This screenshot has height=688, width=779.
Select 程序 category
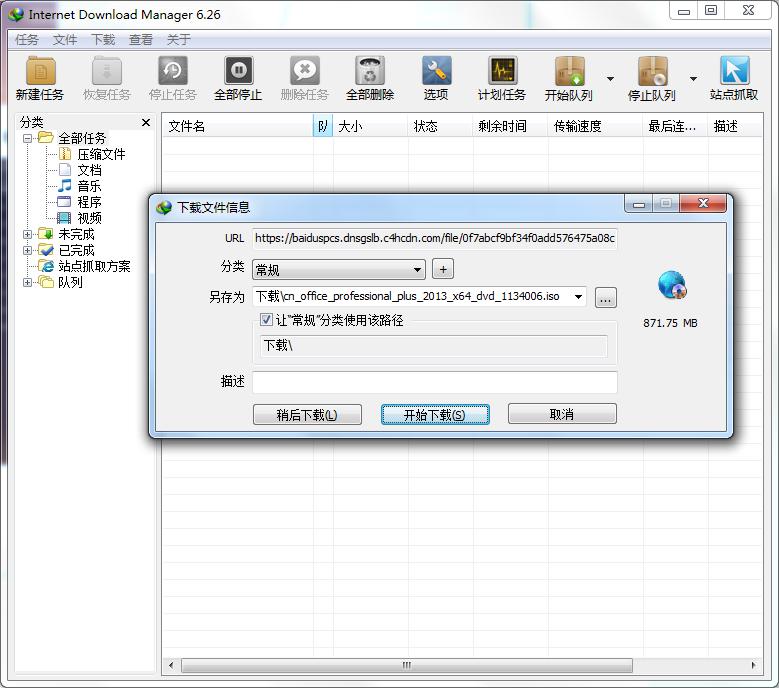[x=89, y=202]
